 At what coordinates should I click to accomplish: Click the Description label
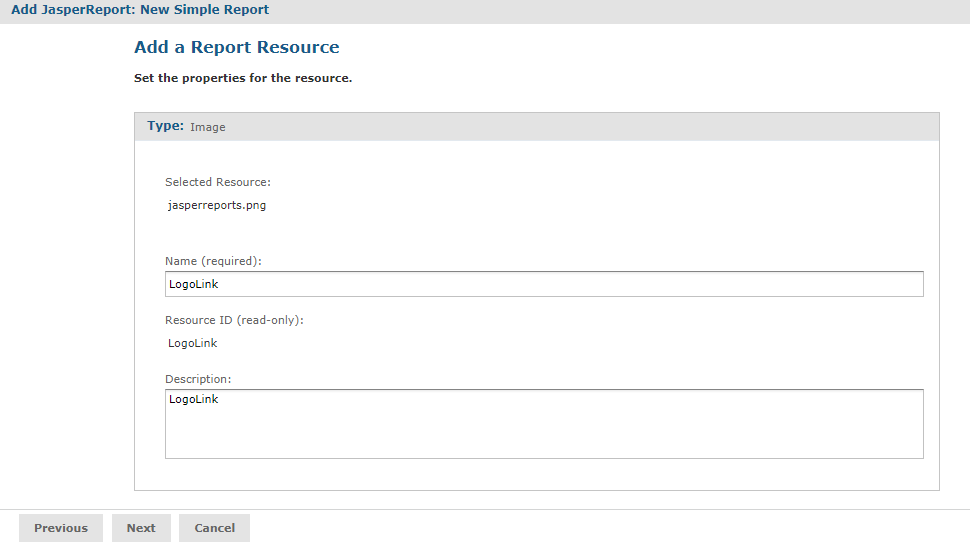[198, 379]
